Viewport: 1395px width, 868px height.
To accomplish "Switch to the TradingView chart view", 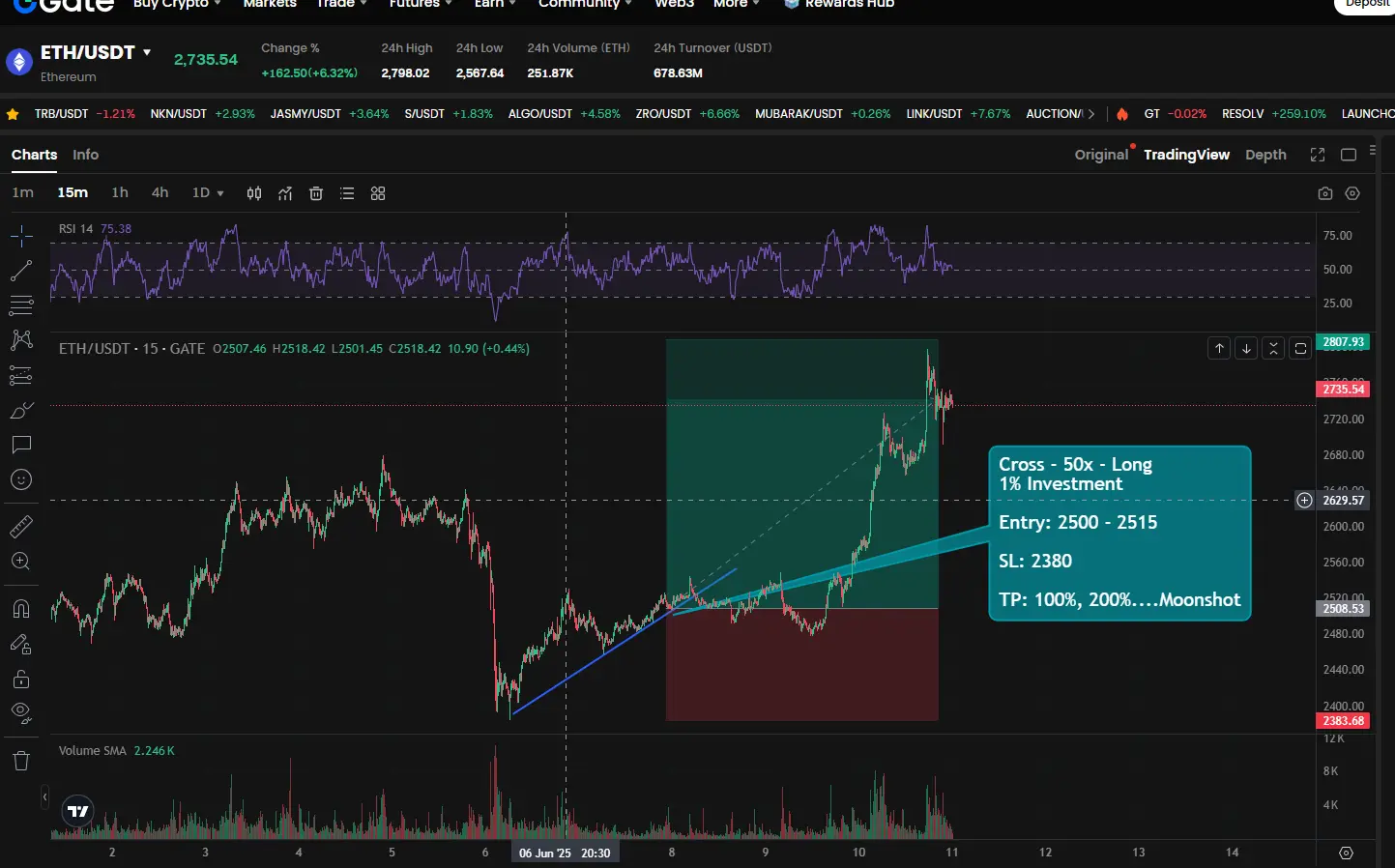I will click(1186, 155).
